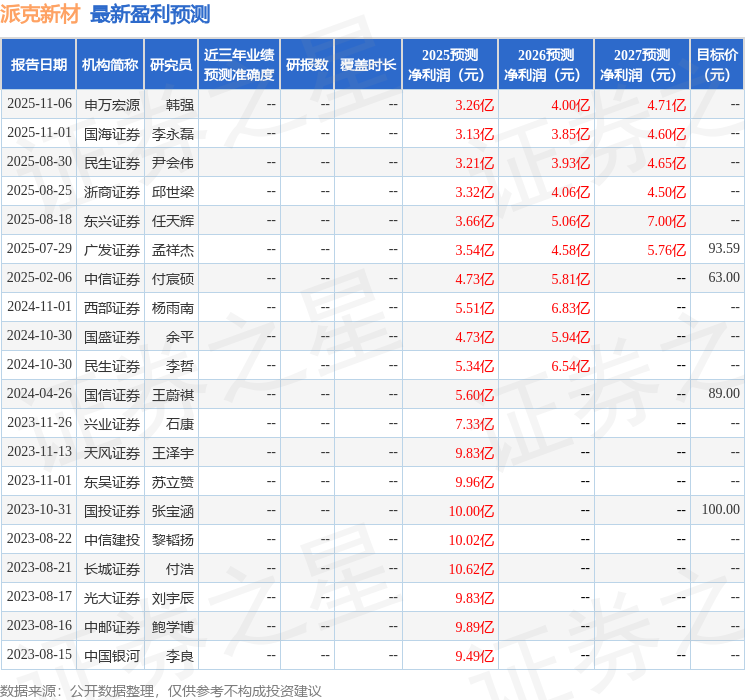This screenshot has width=745, height=700.
Task: Select analyst 韩强
Action: [x=180, y=105]
